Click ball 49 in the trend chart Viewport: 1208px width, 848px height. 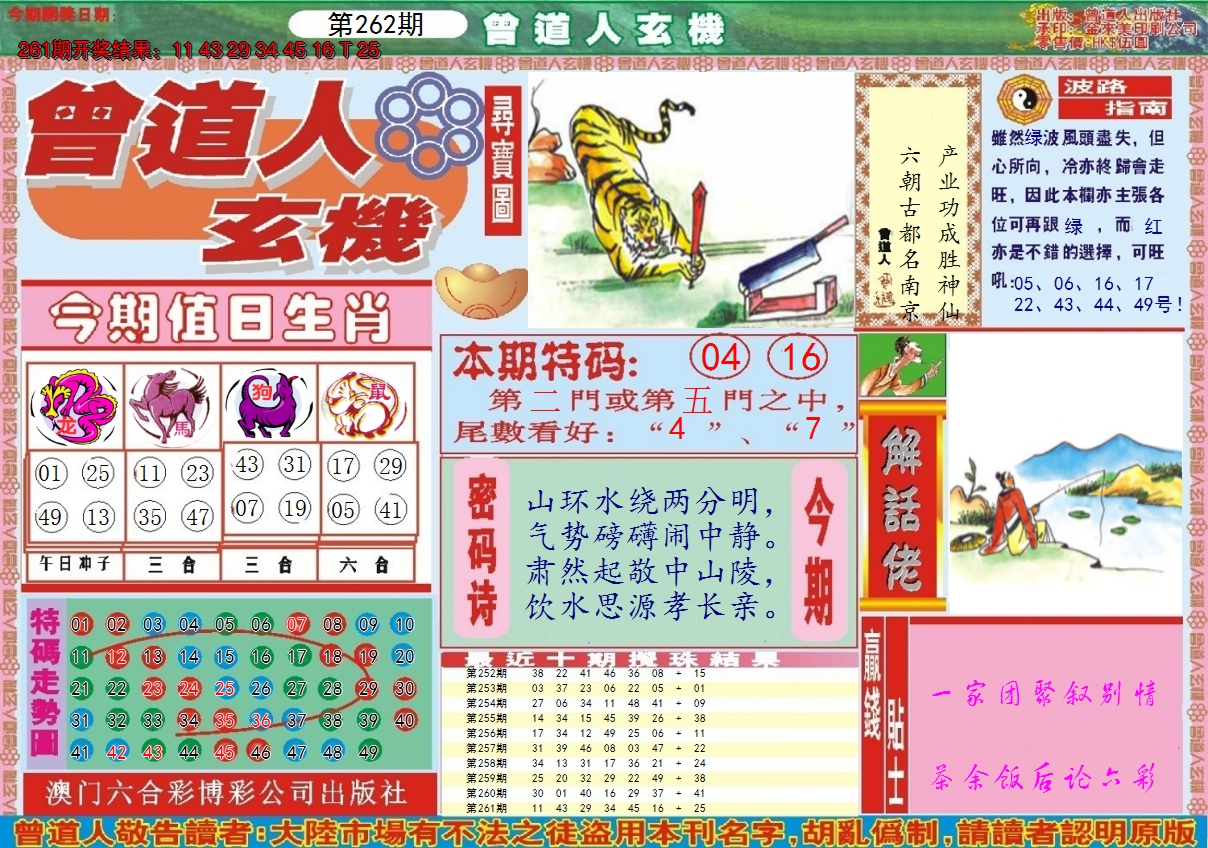pos(368,752)
